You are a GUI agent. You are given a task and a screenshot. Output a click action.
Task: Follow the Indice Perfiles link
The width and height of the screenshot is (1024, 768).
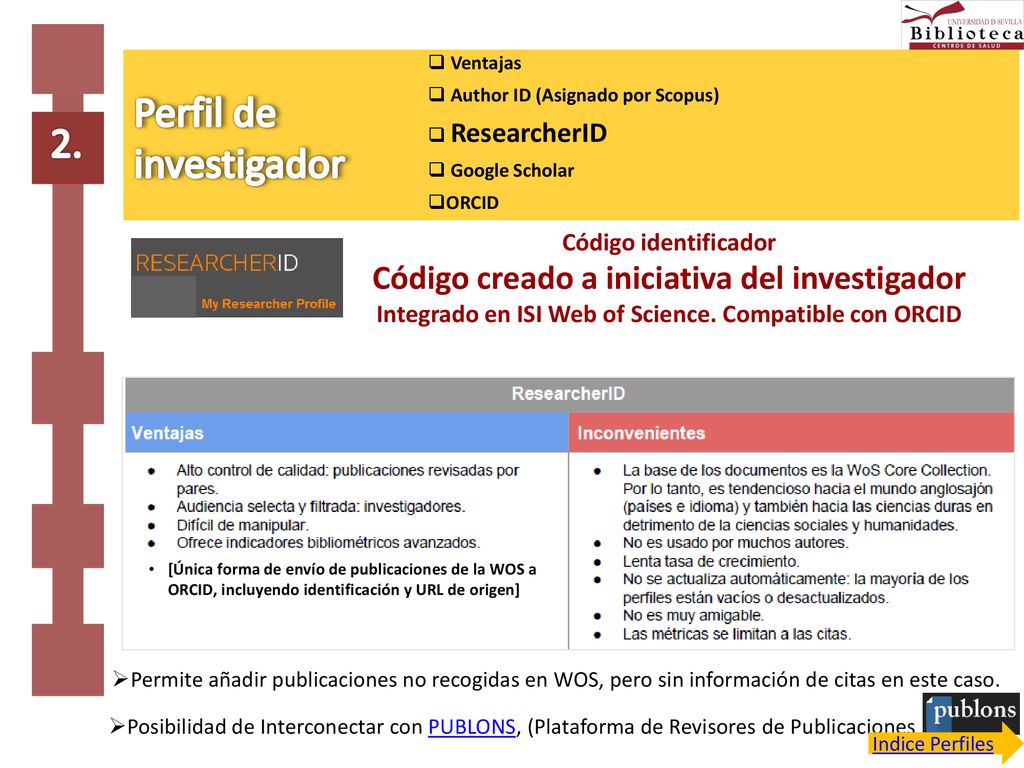pos(932,744)
